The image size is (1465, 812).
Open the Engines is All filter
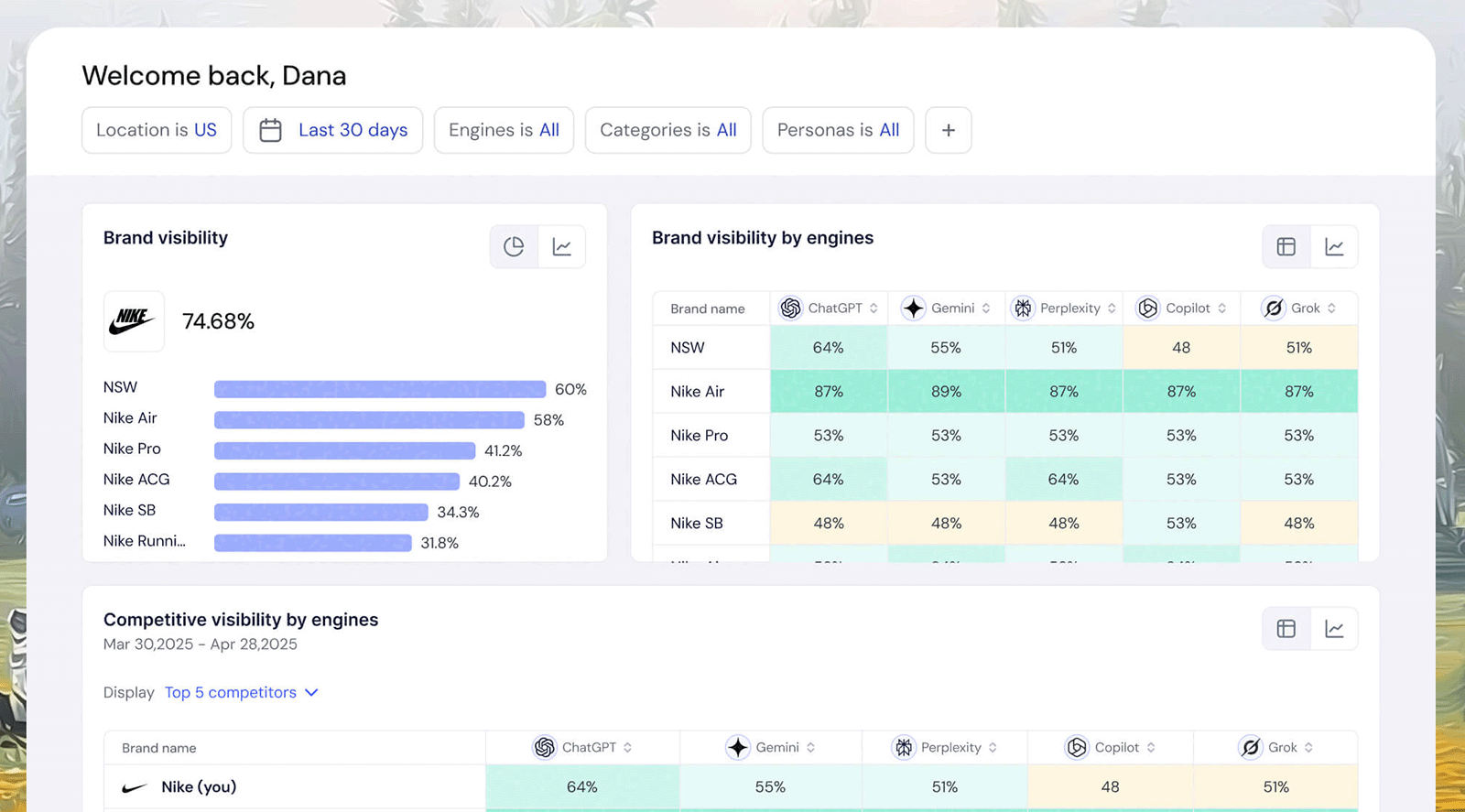(x=504, y=130)
